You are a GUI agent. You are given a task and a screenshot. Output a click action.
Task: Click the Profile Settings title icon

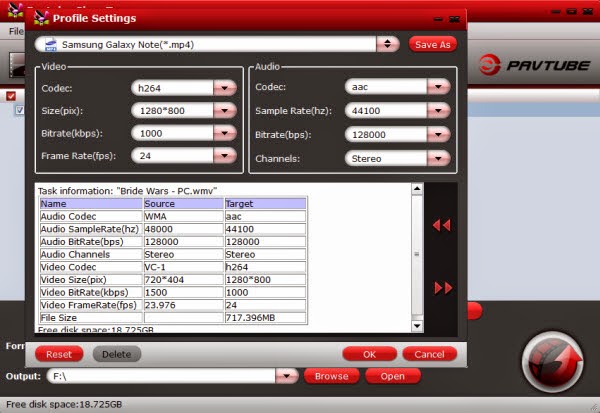tap(41, 18)
